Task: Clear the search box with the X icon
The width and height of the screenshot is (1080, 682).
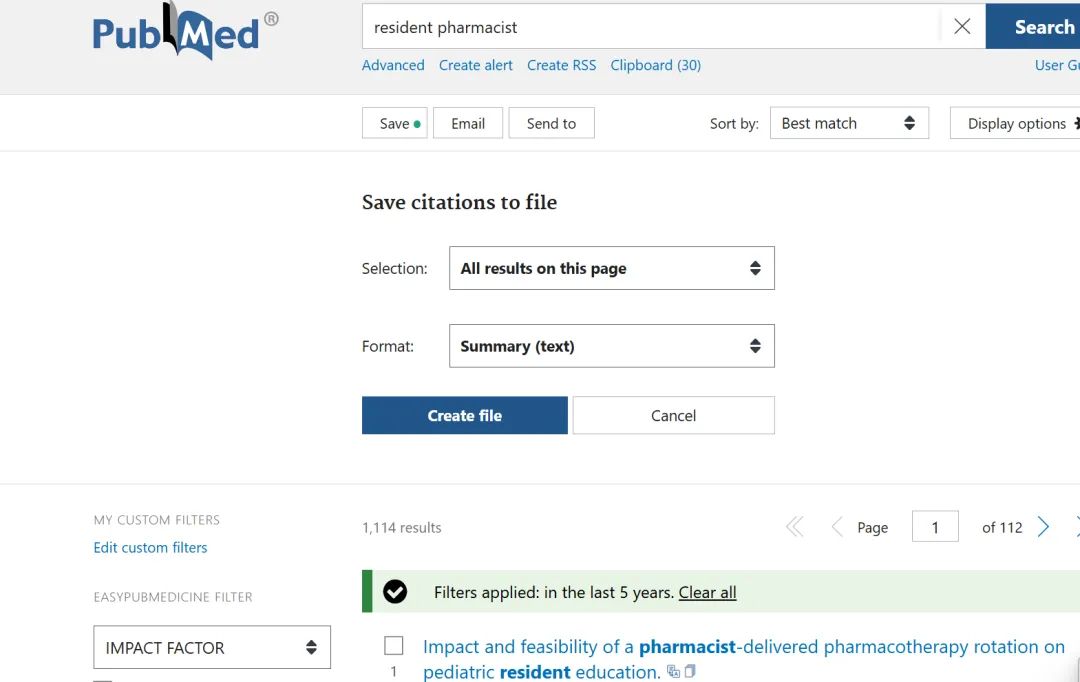Action: 962,27
